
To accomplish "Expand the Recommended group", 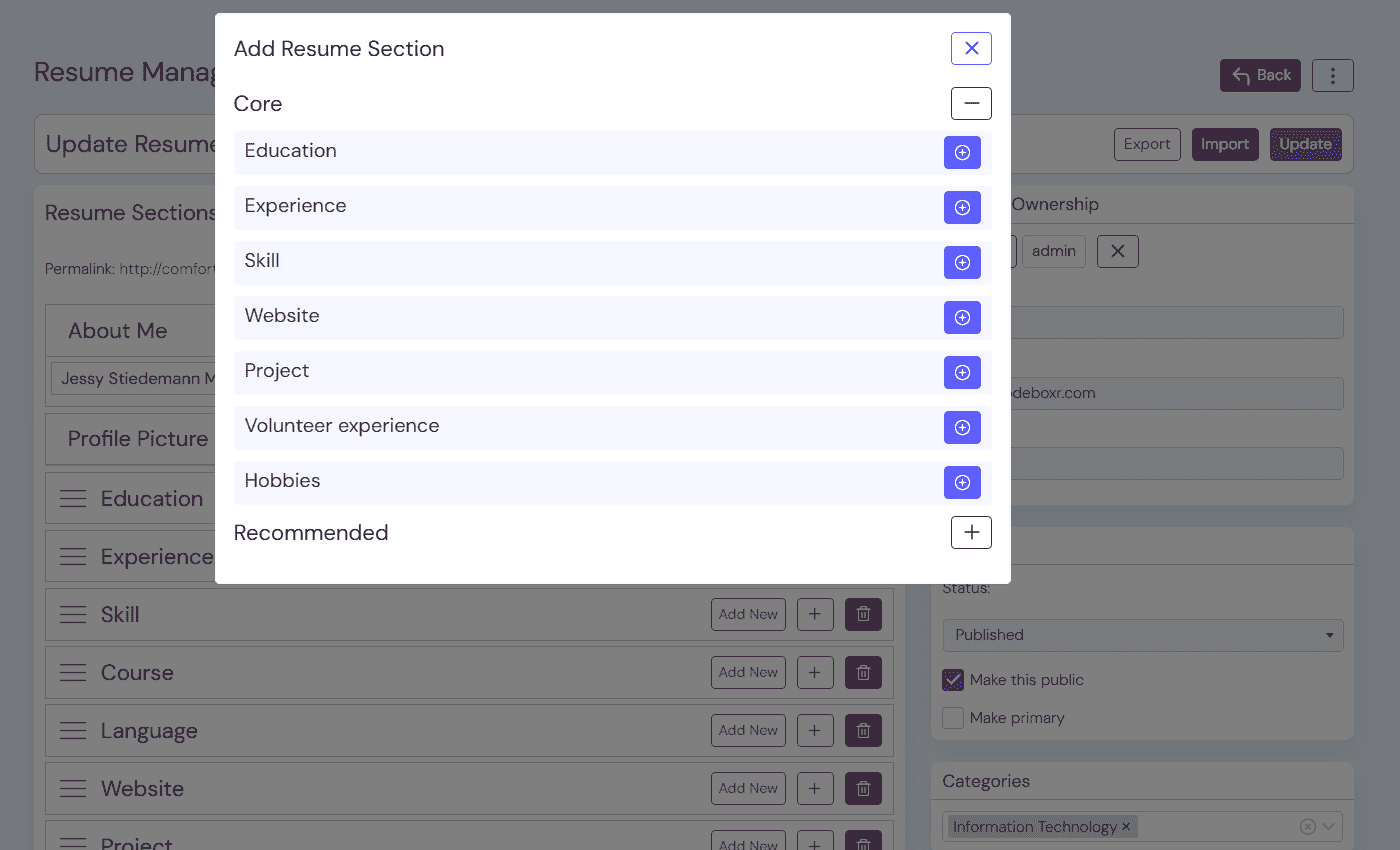I will [x=970, y=533].
